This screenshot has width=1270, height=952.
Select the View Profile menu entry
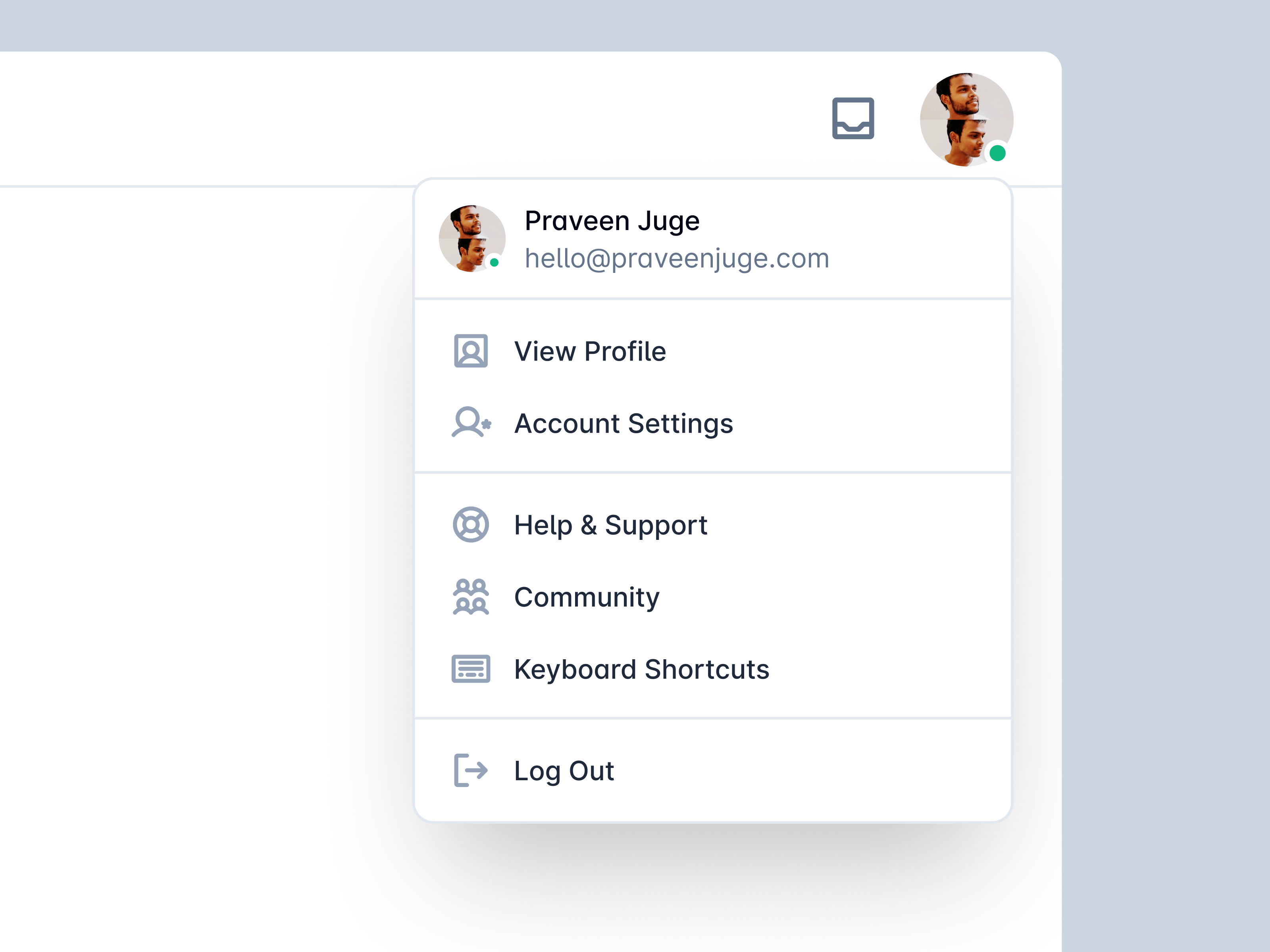pyautogui.click(x=712, y=351)
